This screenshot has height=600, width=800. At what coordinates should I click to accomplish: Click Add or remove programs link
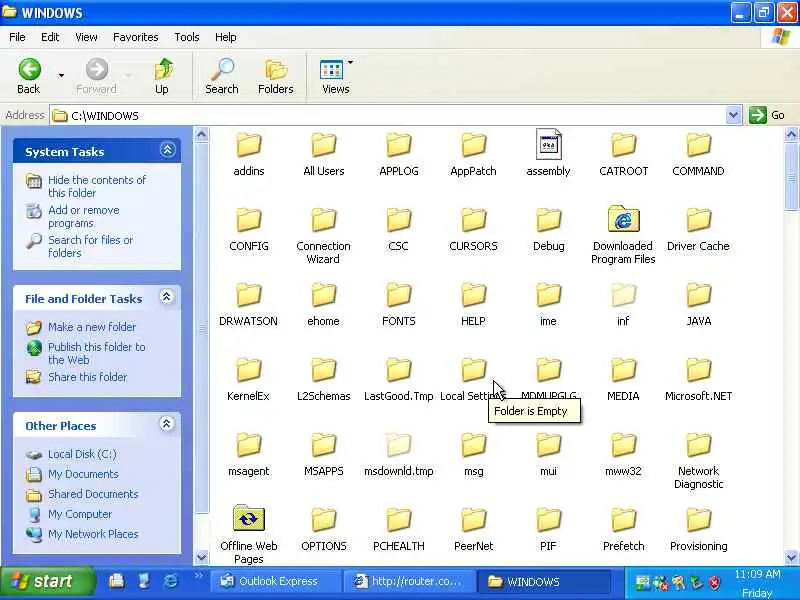click(84, 216)
